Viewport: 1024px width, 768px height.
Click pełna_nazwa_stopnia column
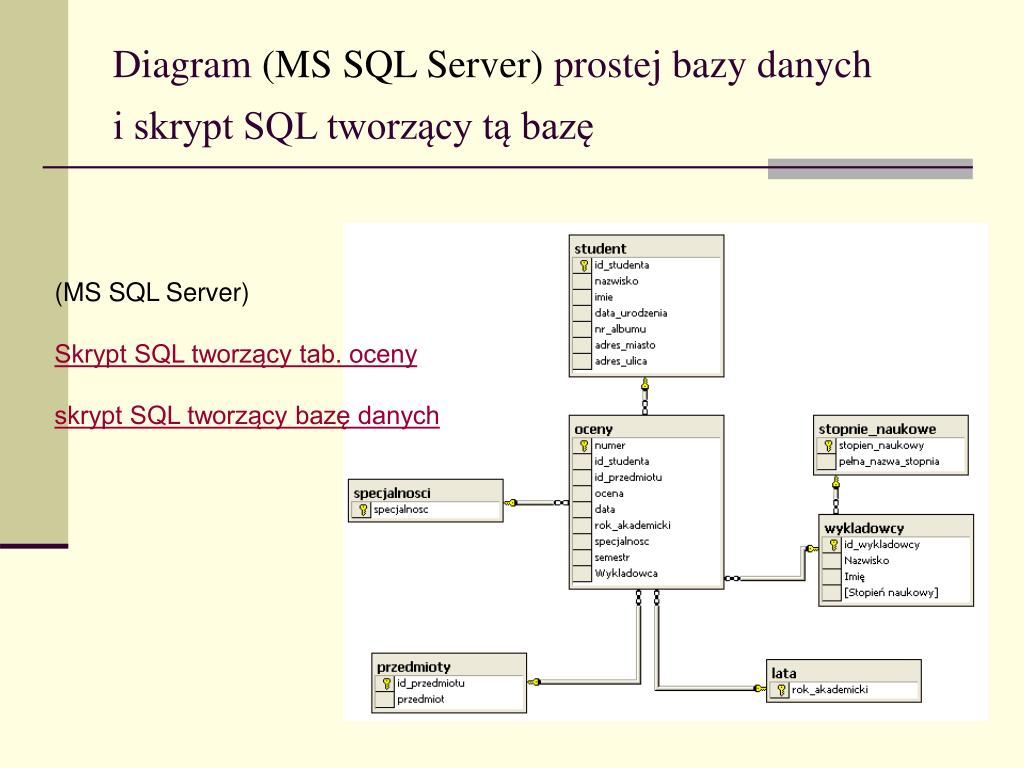point(890,461)
